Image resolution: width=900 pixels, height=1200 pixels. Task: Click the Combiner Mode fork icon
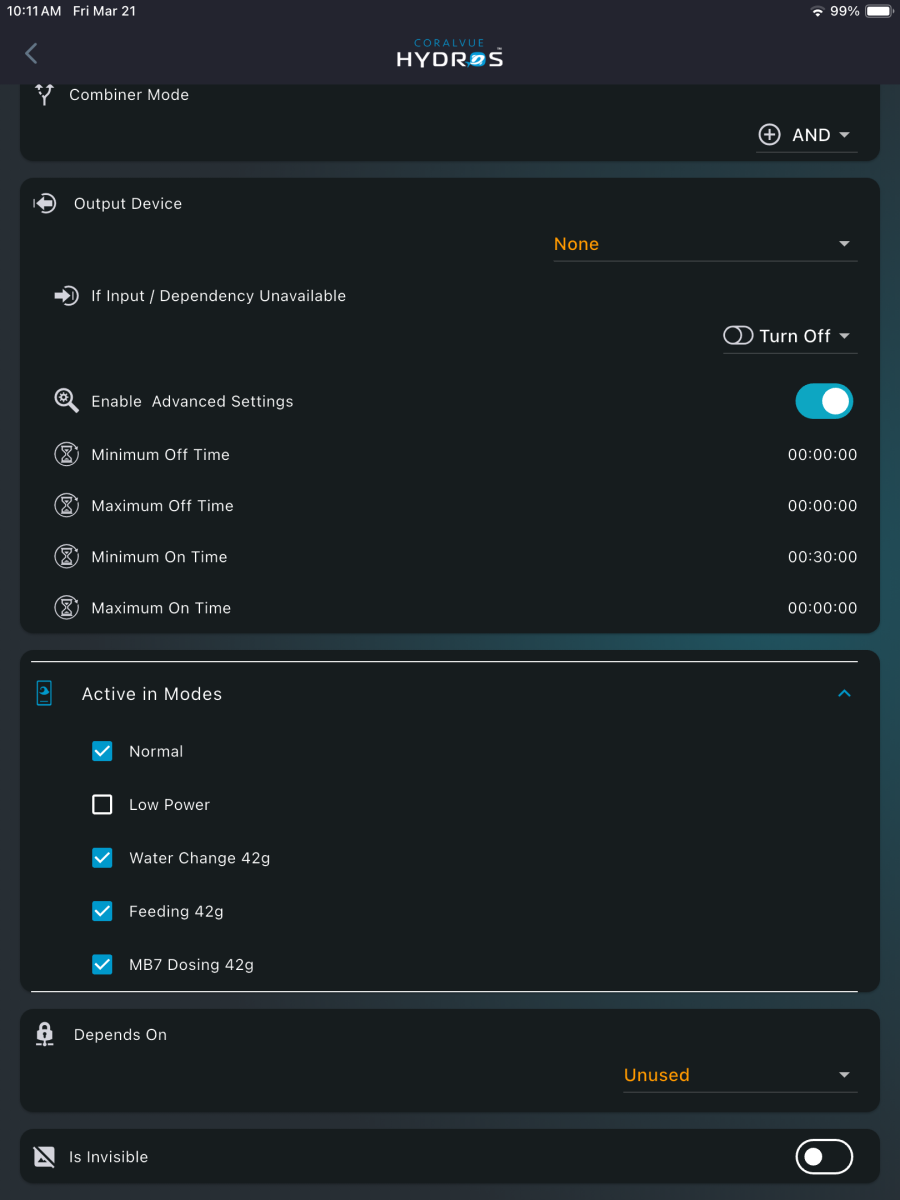point(44,95)
